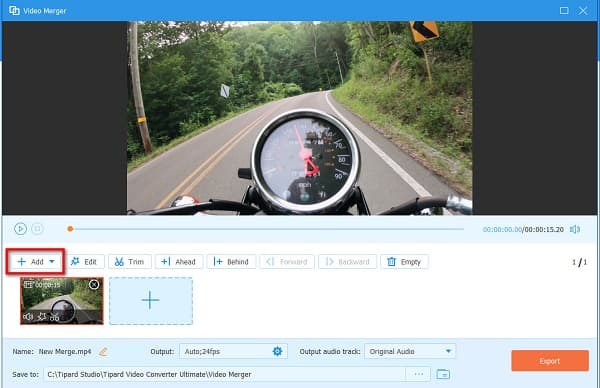Empty the clip list

click(404, 262)
